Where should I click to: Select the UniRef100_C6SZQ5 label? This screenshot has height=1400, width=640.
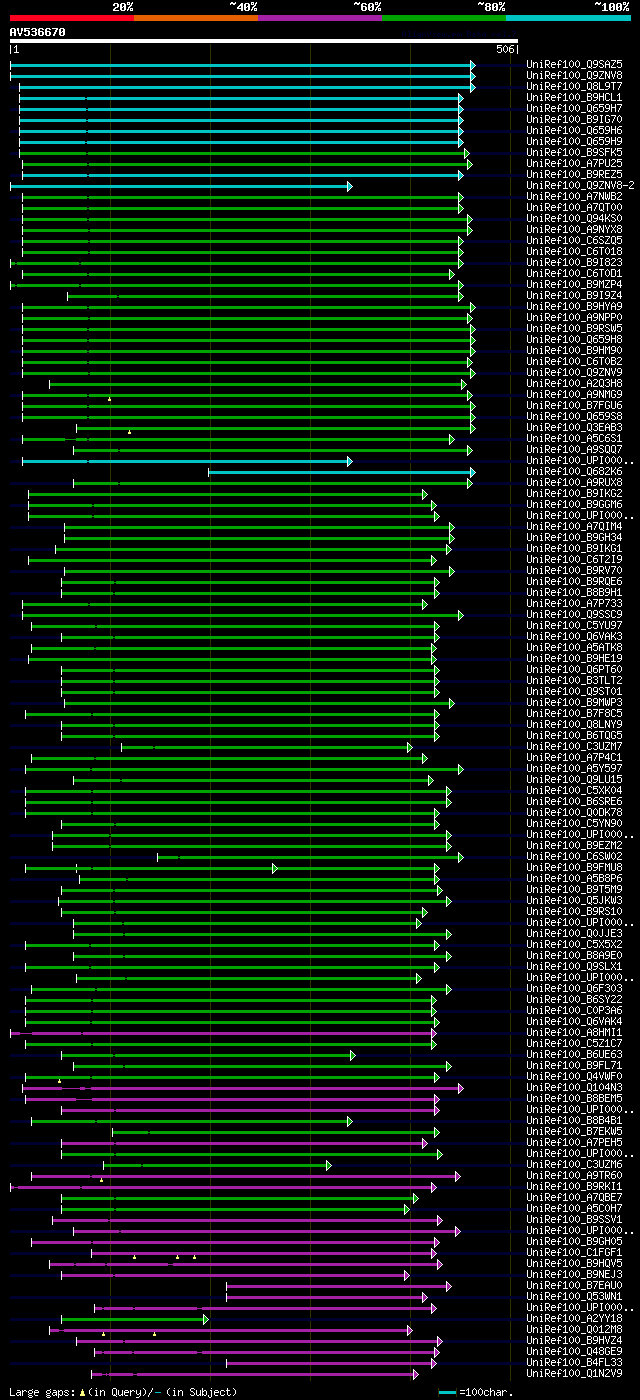coord(576,240)
